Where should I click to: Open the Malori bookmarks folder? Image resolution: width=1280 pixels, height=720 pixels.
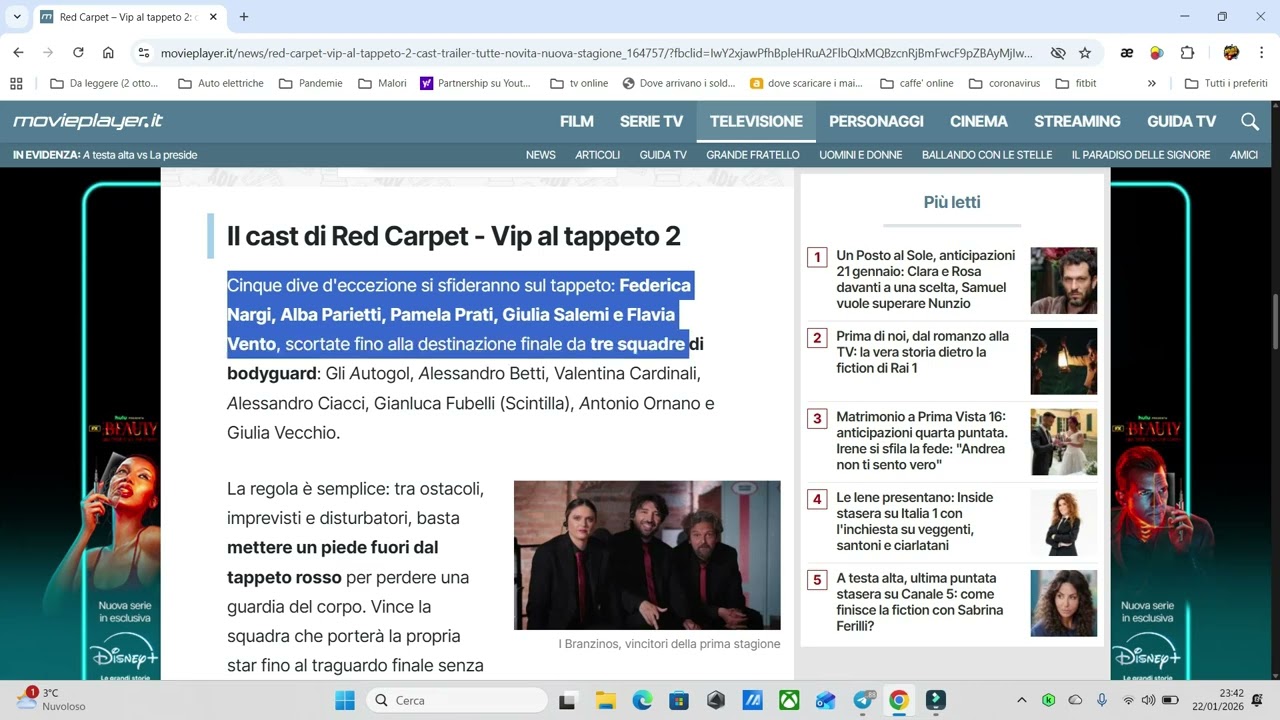382,83
